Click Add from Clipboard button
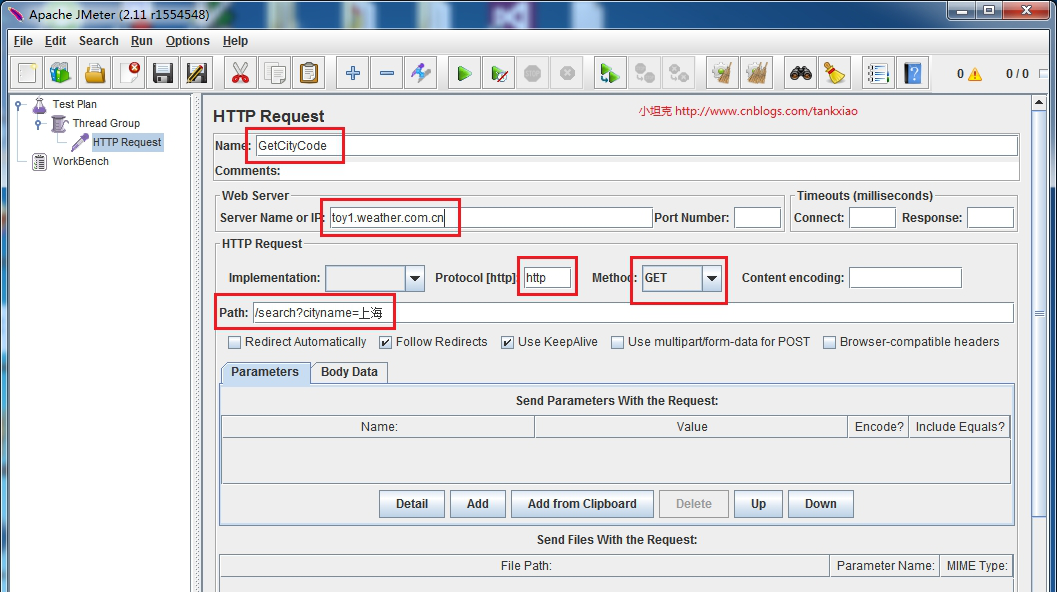 pos(582,504)
